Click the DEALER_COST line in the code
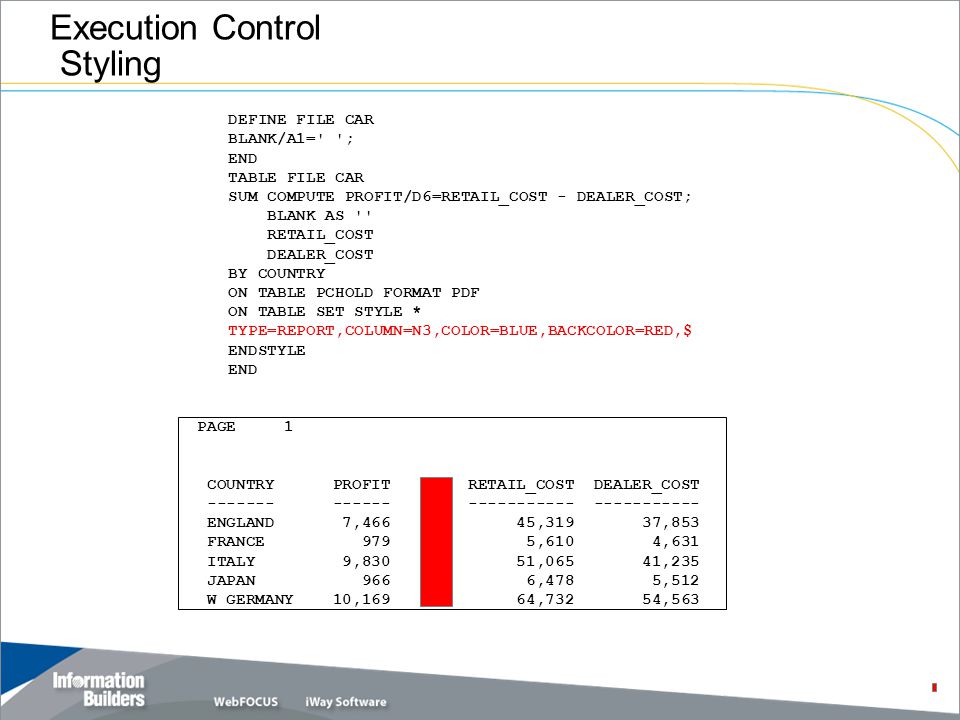The height and width of the screenshot is (720, 960). coord(320,254)
